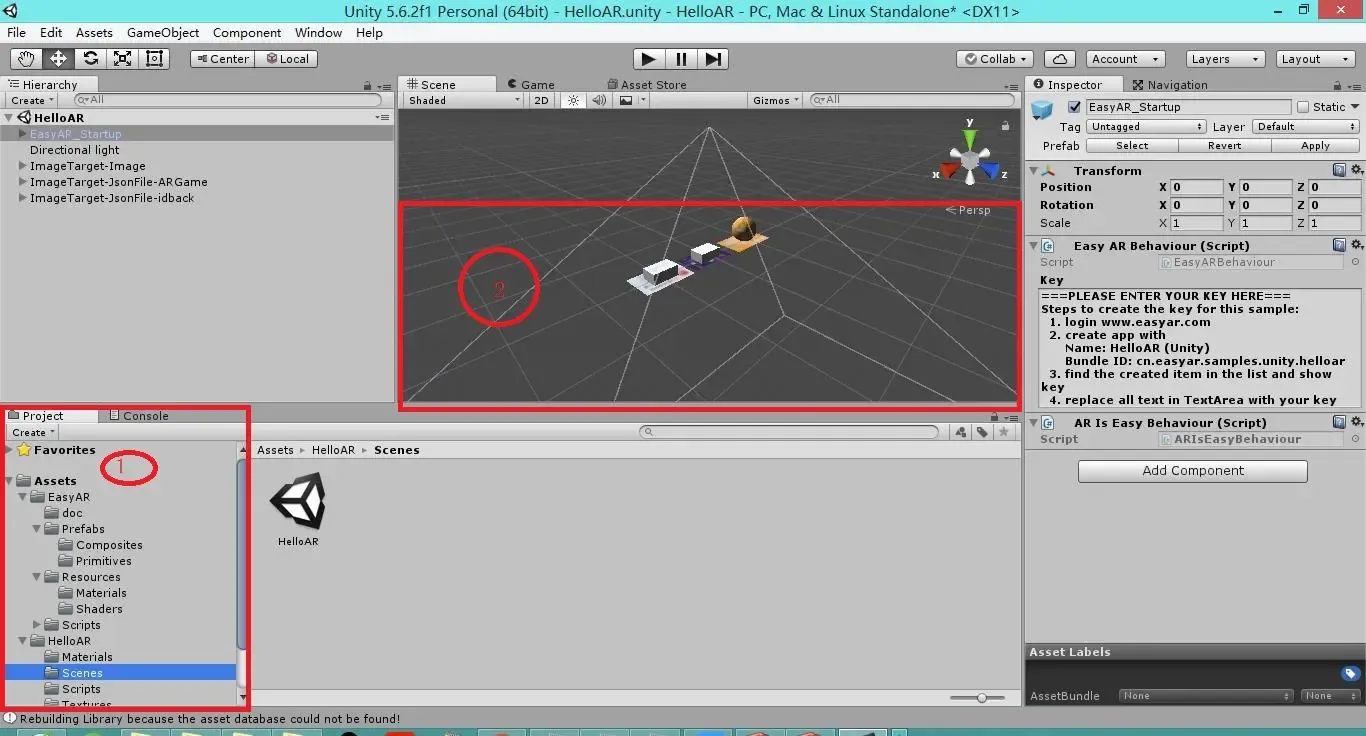Click the Inspector GameObject cube icon
This screenshot has width=1366, height=736.
tap(1043, 109)
